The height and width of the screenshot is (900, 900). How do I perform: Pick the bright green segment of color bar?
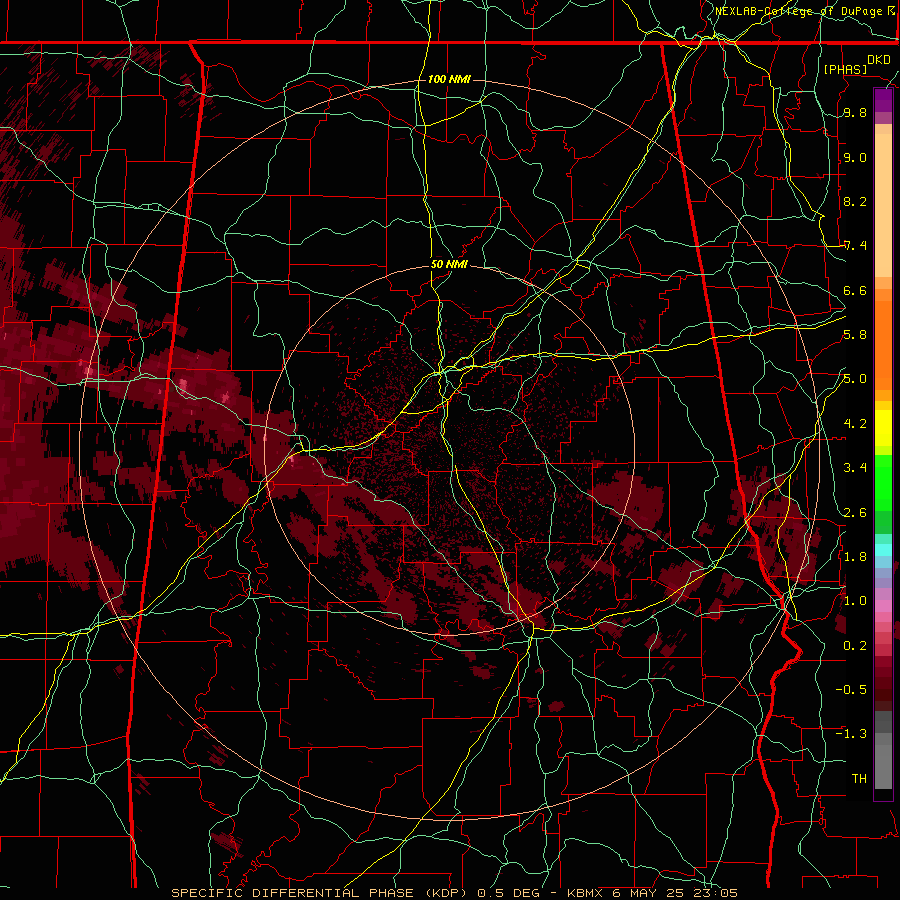tap(883, 482)
